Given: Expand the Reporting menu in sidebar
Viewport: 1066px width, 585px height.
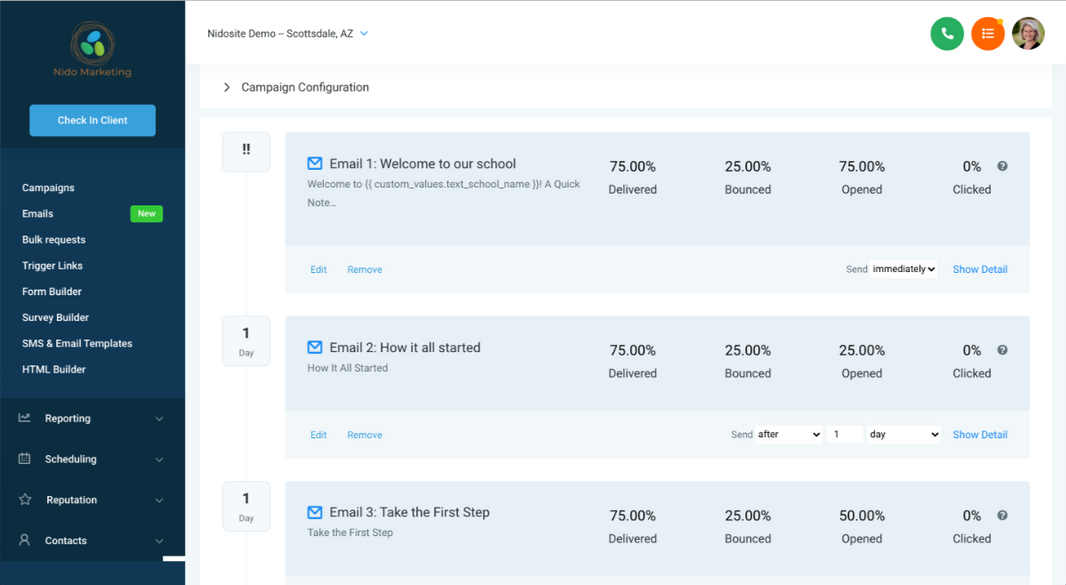Looking at the screenshot, I should (x=92, y=418).
